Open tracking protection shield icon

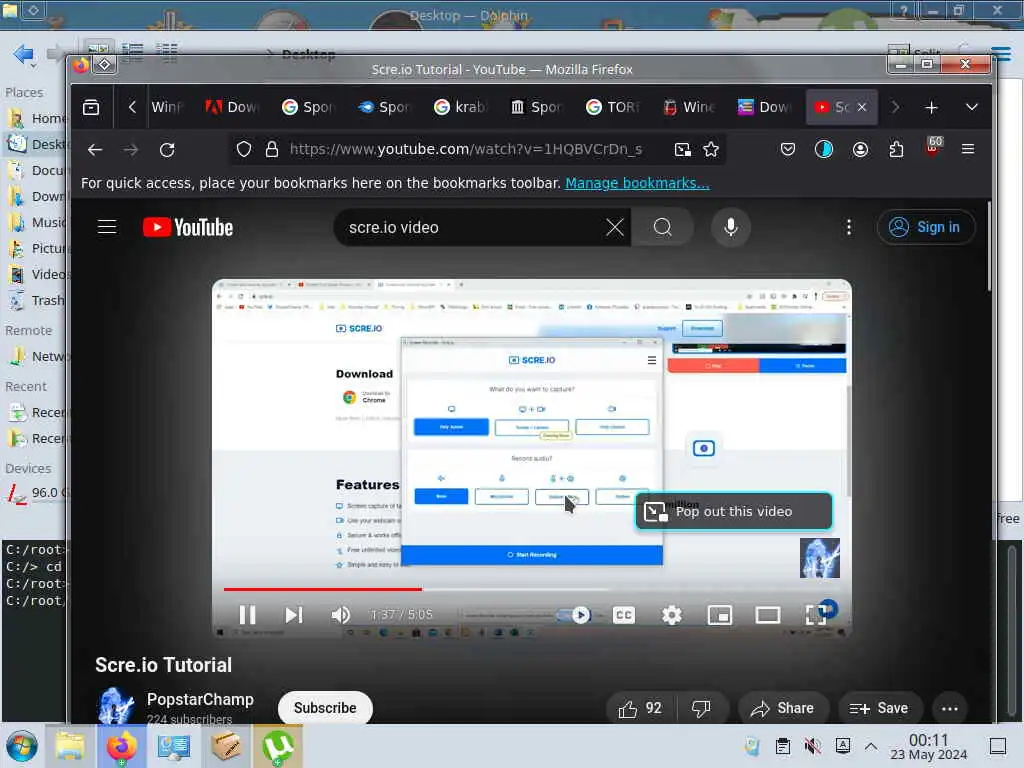(x=244, y=150)
